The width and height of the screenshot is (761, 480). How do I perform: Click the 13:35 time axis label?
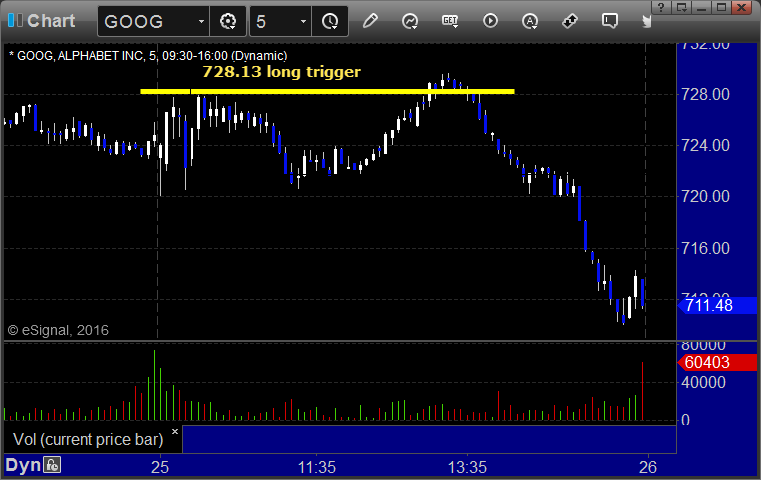[467, 467]
